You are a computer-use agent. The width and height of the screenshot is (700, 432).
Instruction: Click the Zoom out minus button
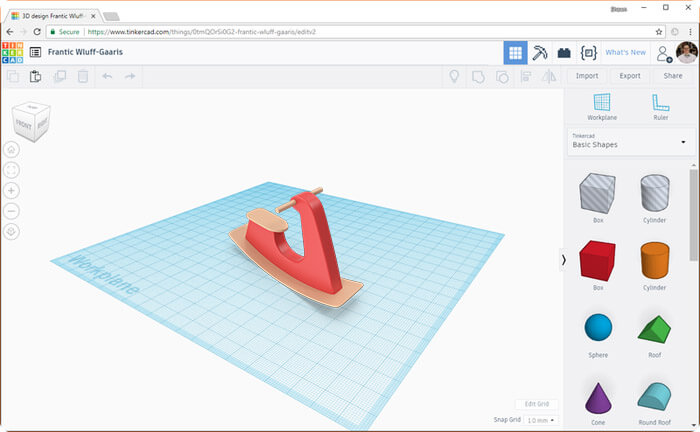tap(12, 211)
